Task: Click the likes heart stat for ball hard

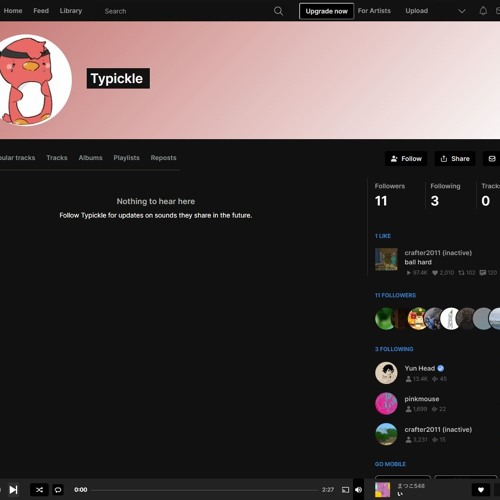Action: pyautogui.click(x=435, y=273)
